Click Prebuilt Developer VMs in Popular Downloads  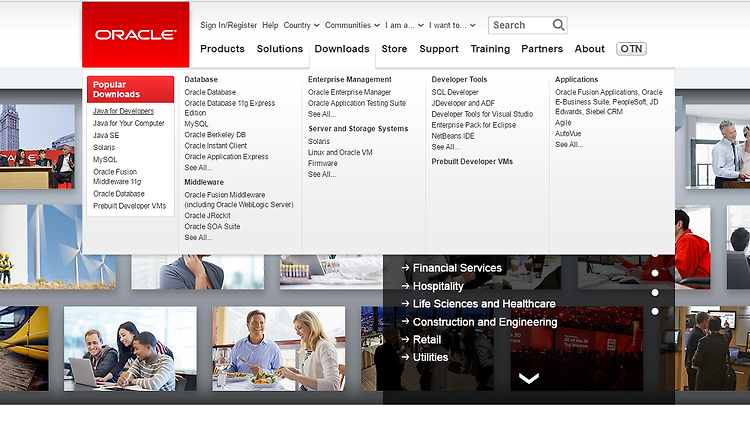point(130,206)
